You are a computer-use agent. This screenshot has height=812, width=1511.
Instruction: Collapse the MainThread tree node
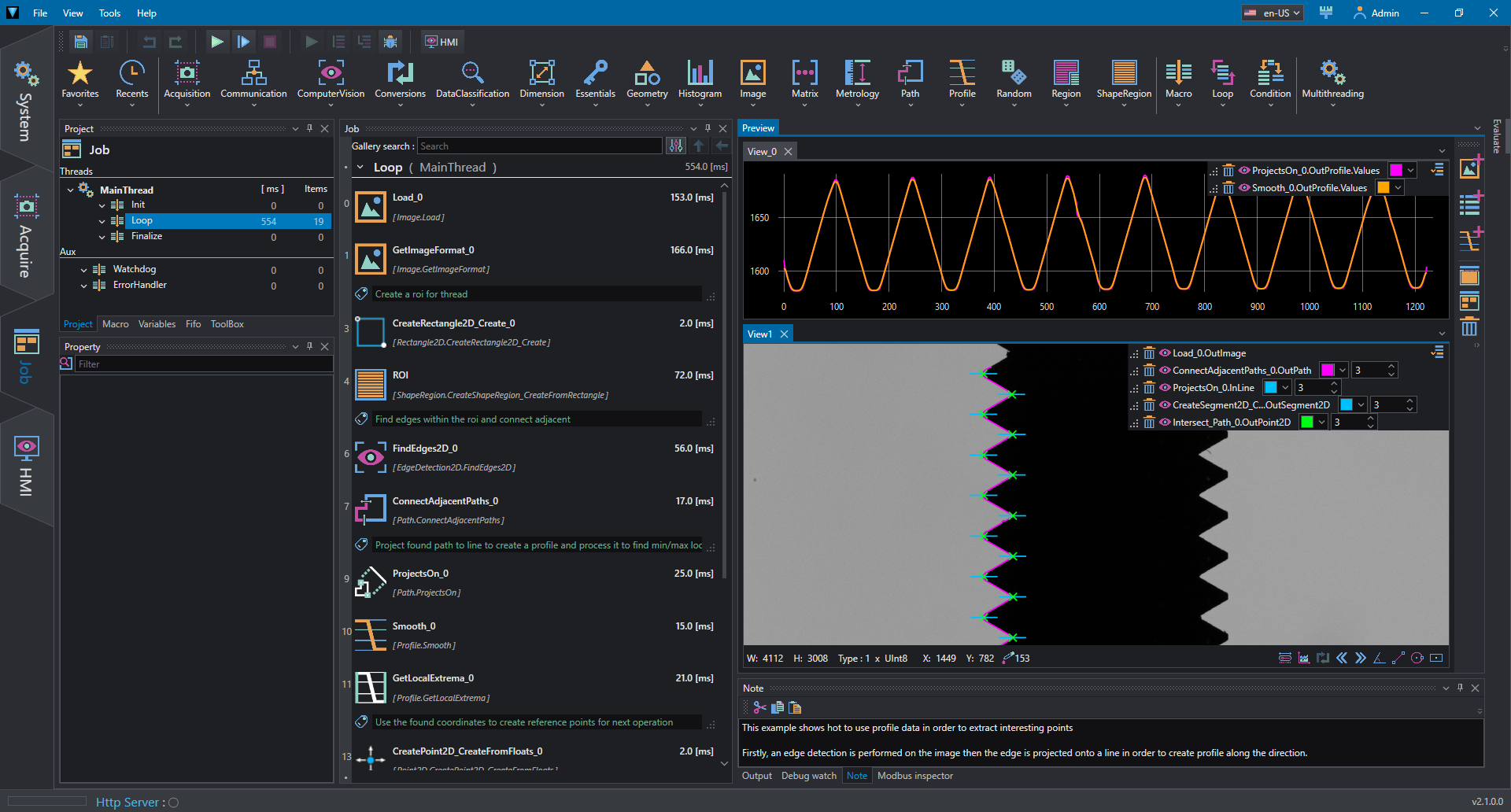(x=71, y=190)
